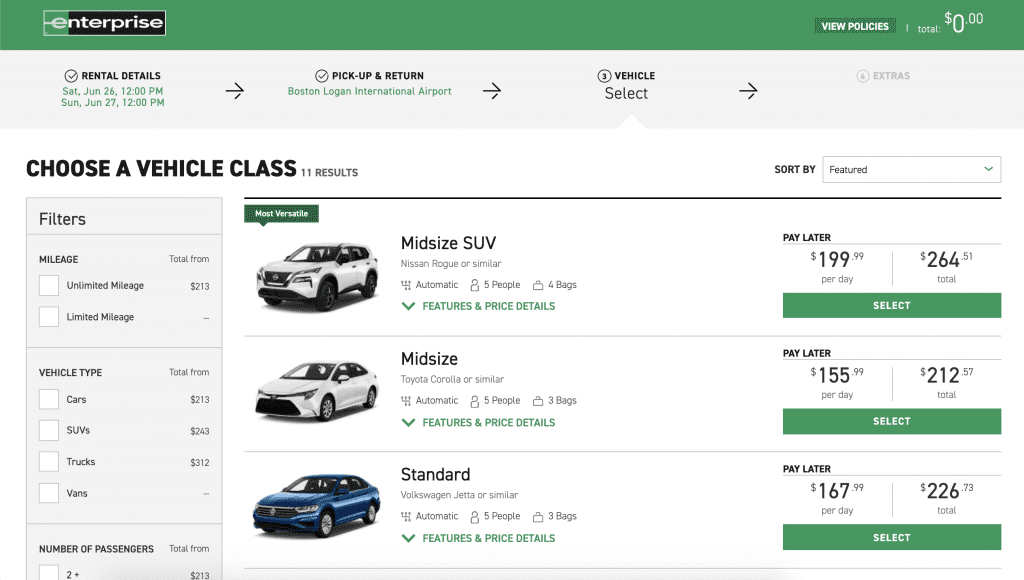This screenshot has height=580, width=1024.
Task: Click the Rental Details checkmark icon
Action: click(x=71, y=76)
